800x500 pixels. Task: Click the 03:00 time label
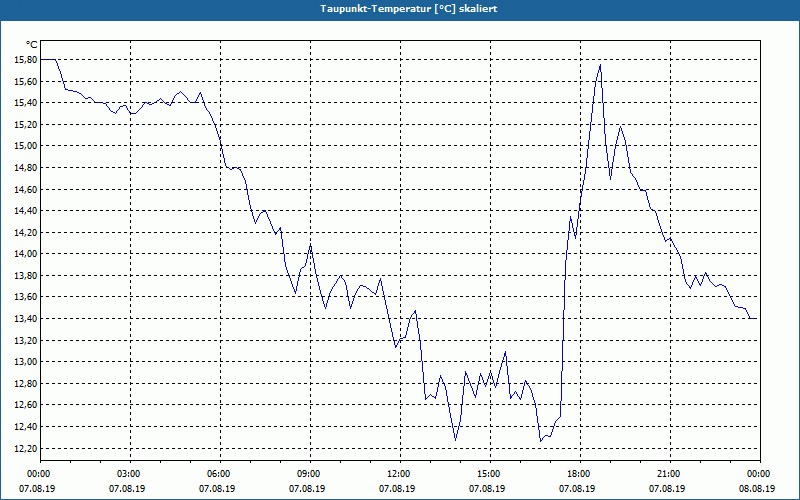point(131,474)
